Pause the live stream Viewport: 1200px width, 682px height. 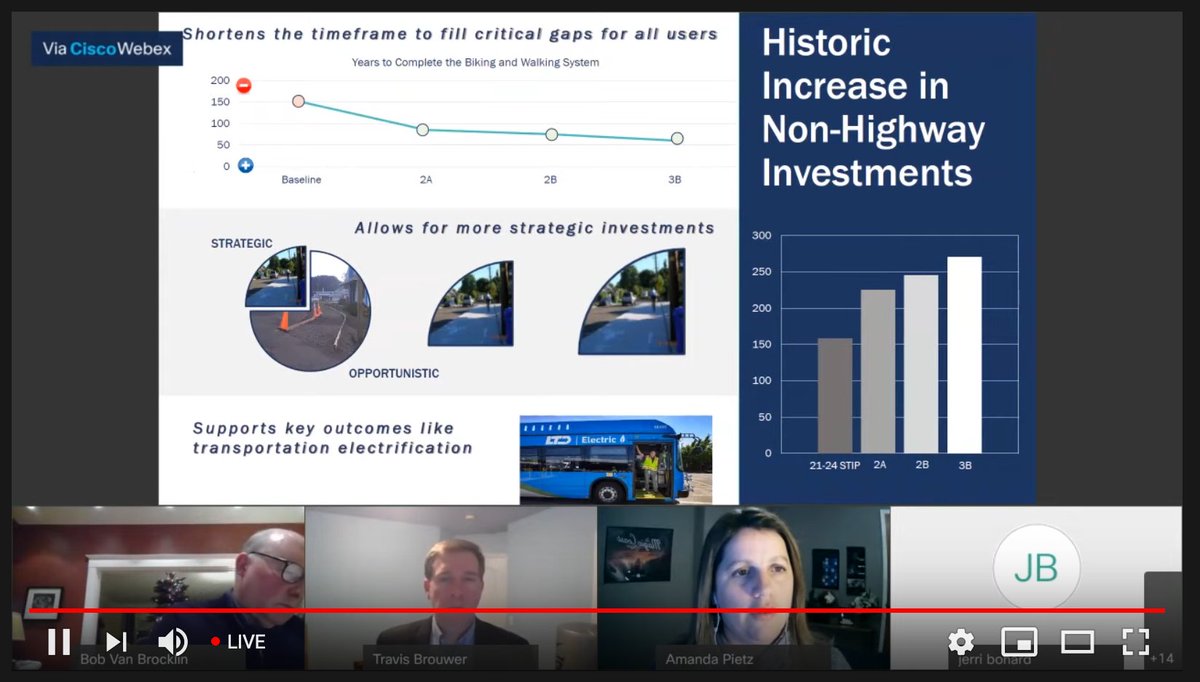(x=58, y=643)
